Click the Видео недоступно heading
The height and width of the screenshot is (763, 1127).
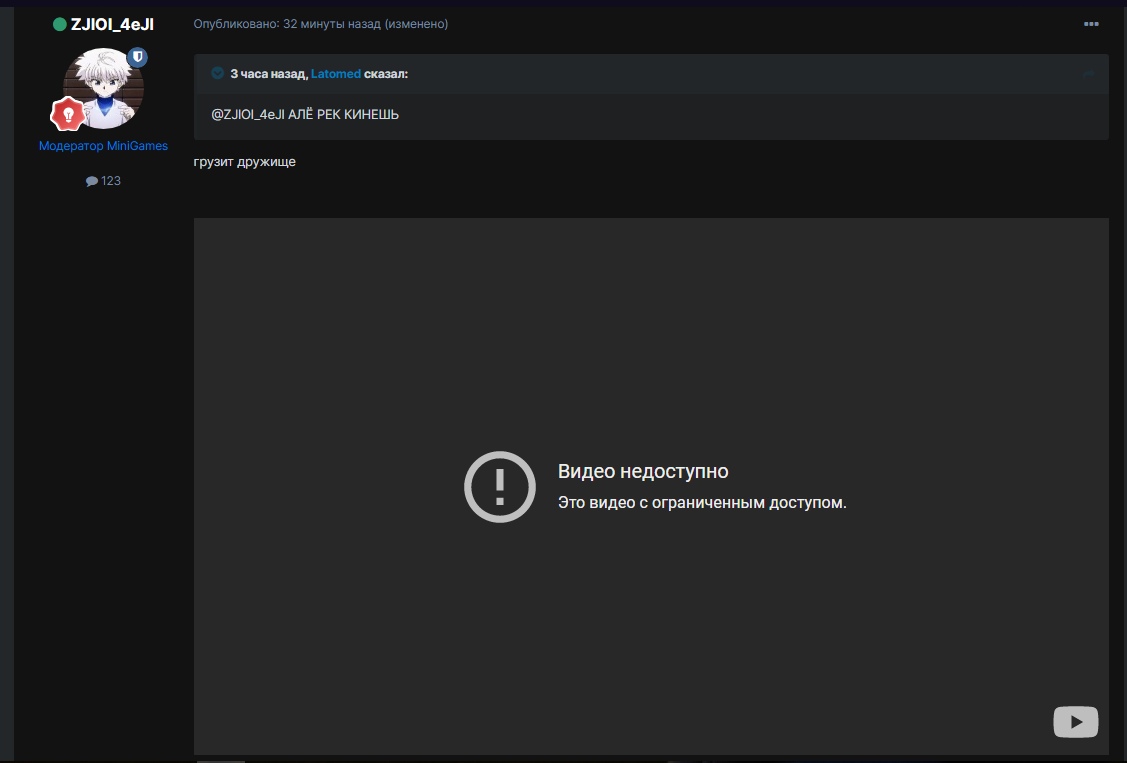[643, 471]
